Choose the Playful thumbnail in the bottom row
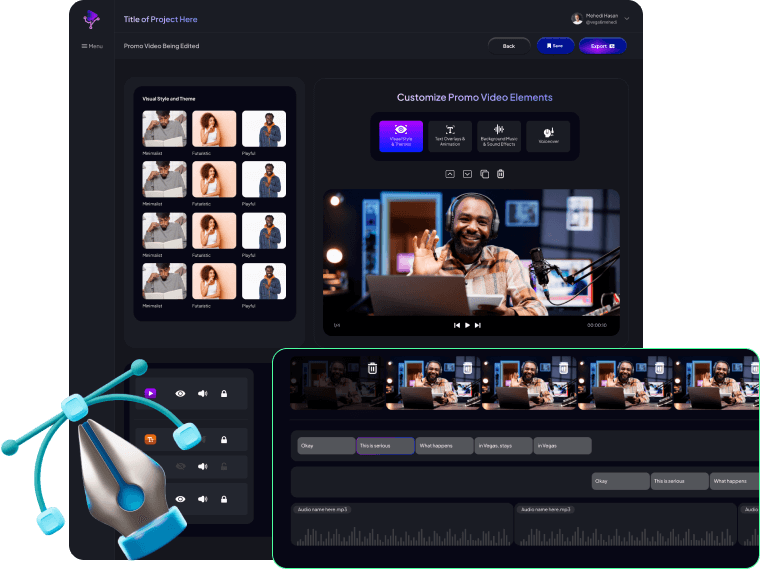This screenshot has width=760, height=569. coord(264,281)
